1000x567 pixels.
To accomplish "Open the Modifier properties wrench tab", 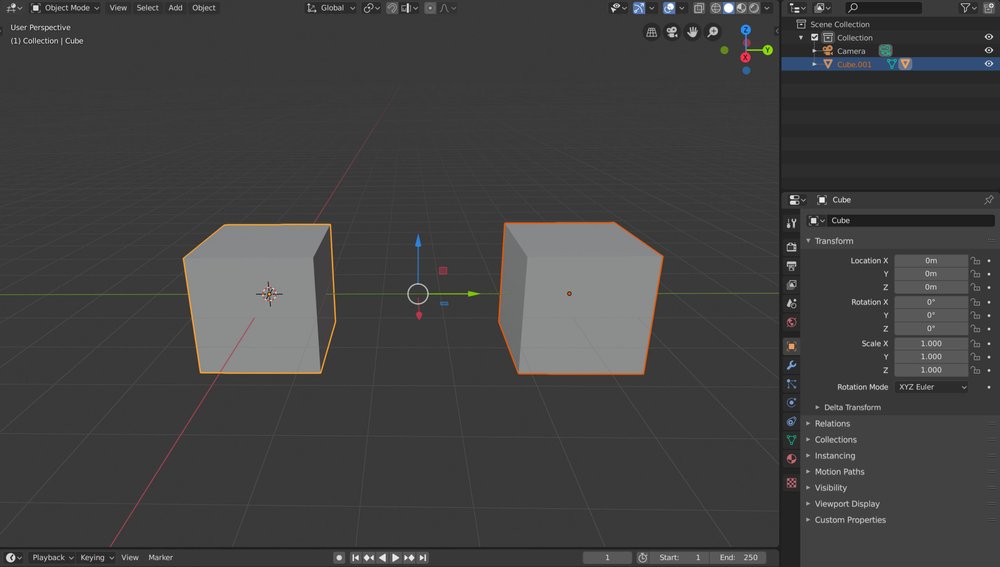I will tap(791, 365).
